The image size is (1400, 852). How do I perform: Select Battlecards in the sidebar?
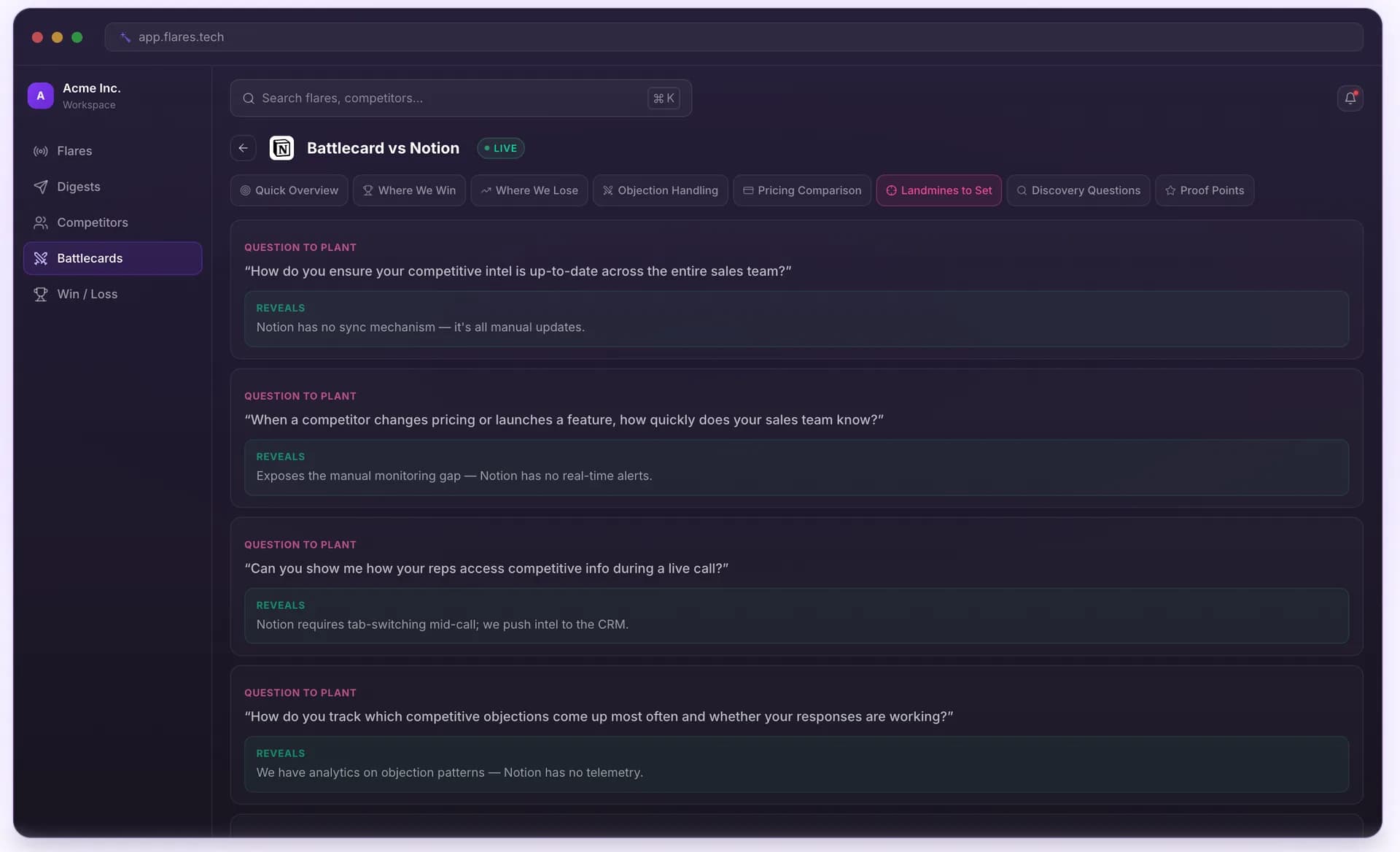pos(113,258)
